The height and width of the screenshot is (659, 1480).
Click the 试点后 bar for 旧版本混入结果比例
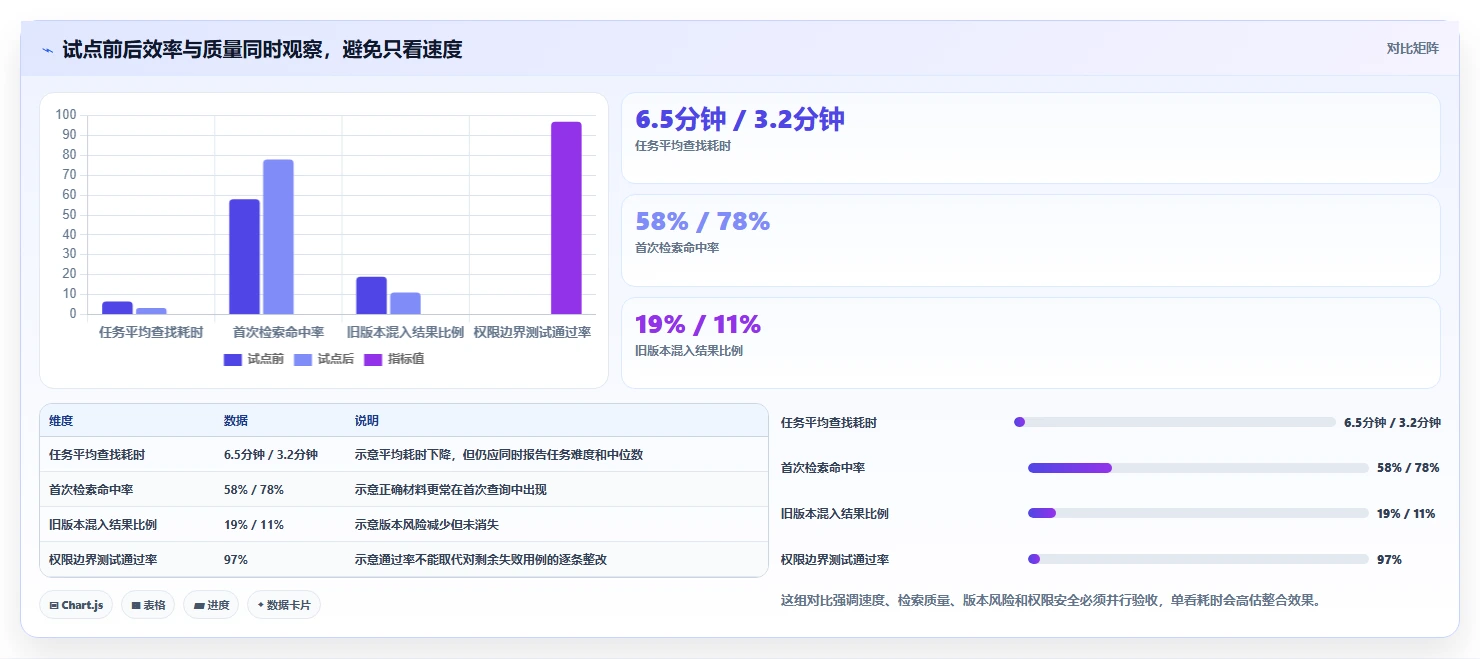(405, 303)
